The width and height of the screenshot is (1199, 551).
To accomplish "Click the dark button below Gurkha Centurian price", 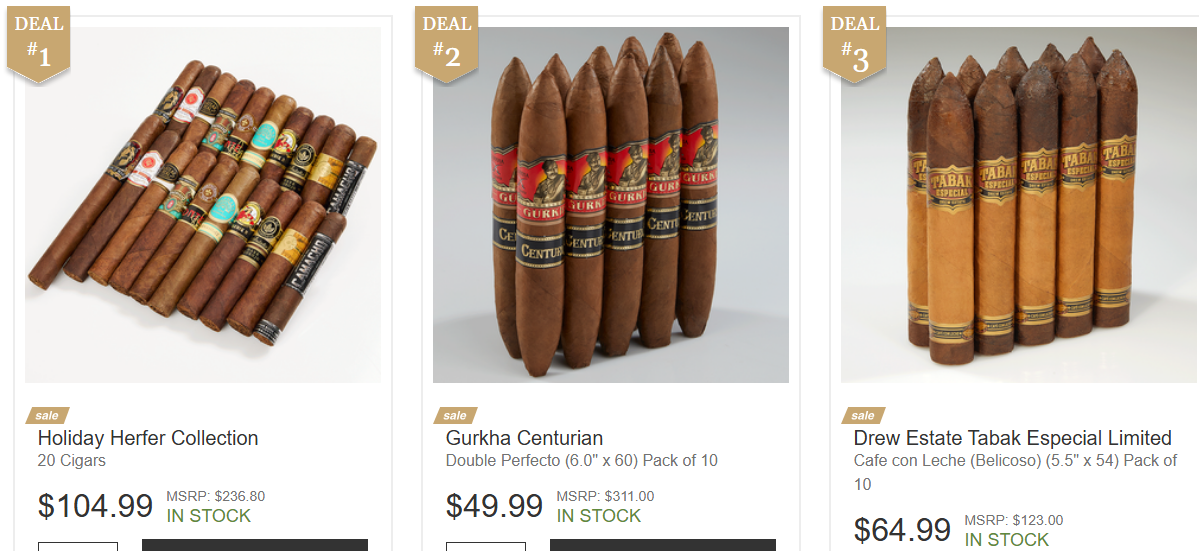I will tap(662, 545).
